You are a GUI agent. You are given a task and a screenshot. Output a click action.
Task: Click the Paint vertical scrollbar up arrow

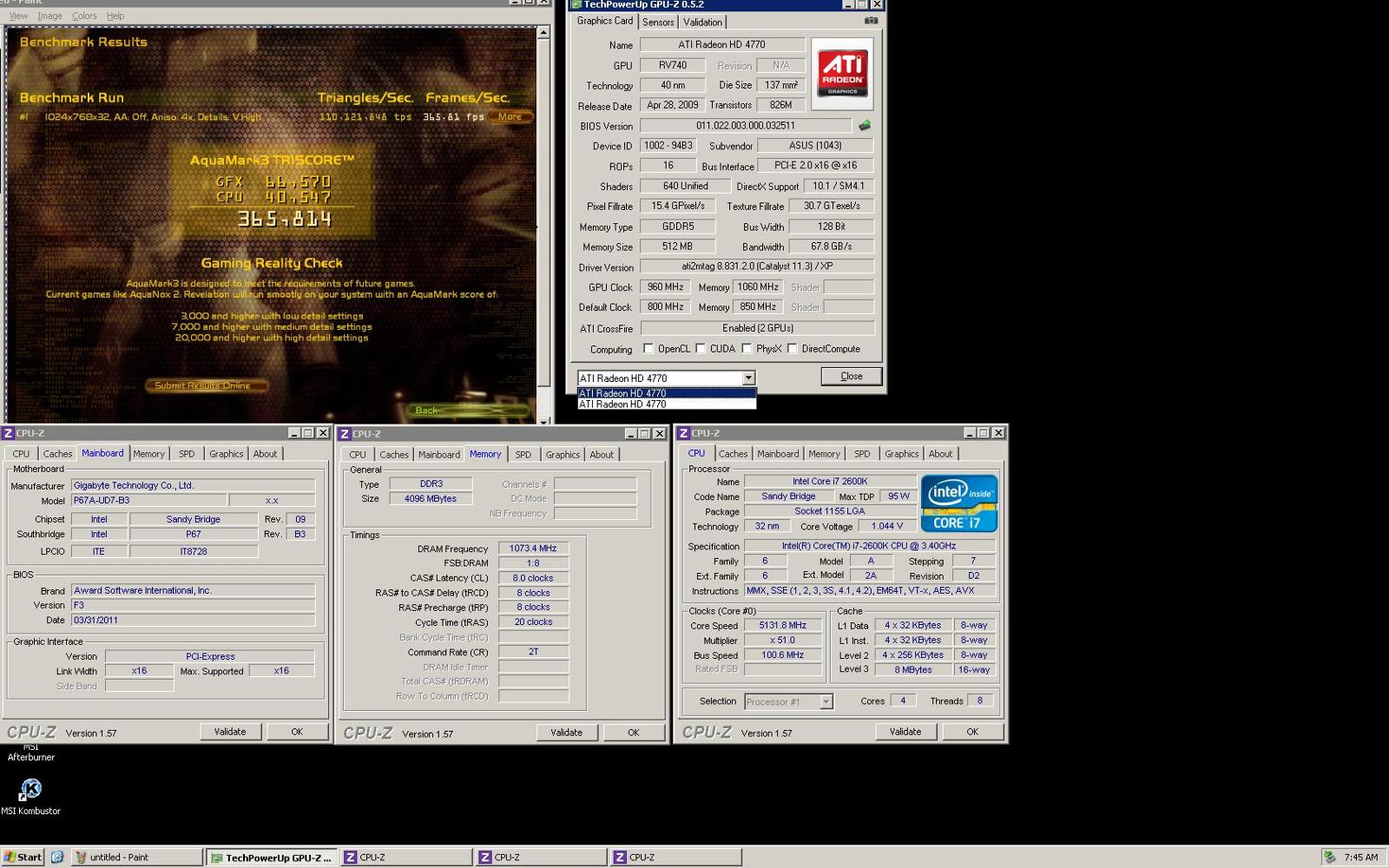pos(543,32)
